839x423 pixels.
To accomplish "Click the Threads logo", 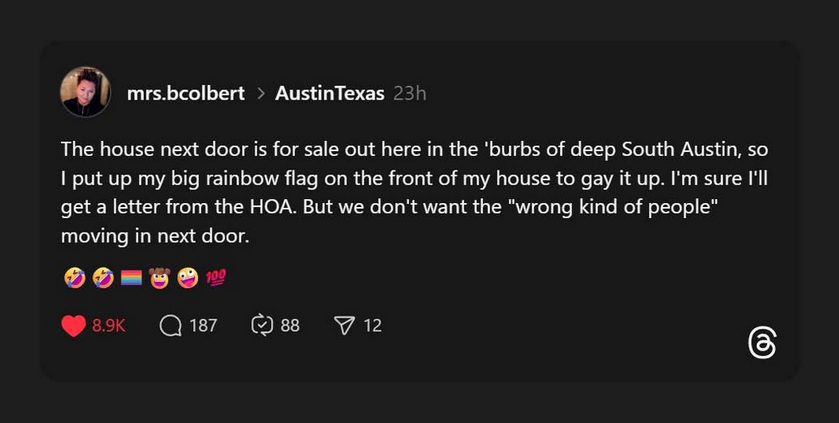I will (762, 343).
